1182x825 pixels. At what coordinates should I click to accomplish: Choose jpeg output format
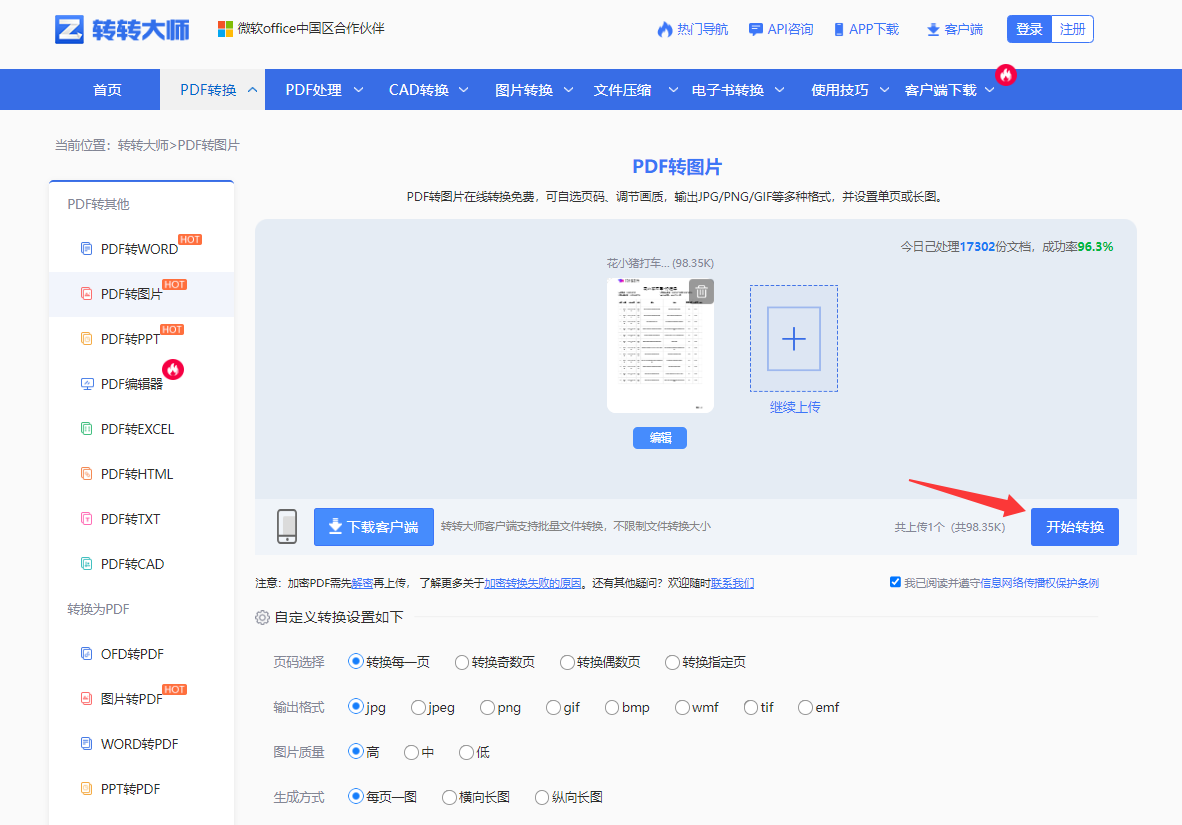click(418, 707)
